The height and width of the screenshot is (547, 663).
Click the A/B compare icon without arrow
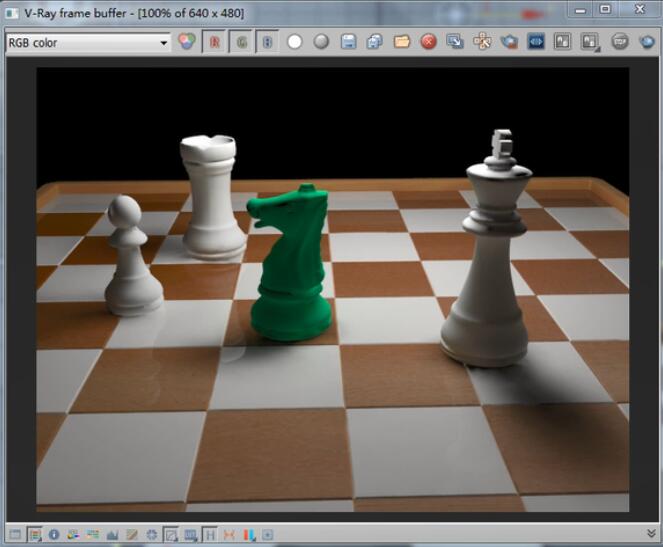click(x=562, y=41)
